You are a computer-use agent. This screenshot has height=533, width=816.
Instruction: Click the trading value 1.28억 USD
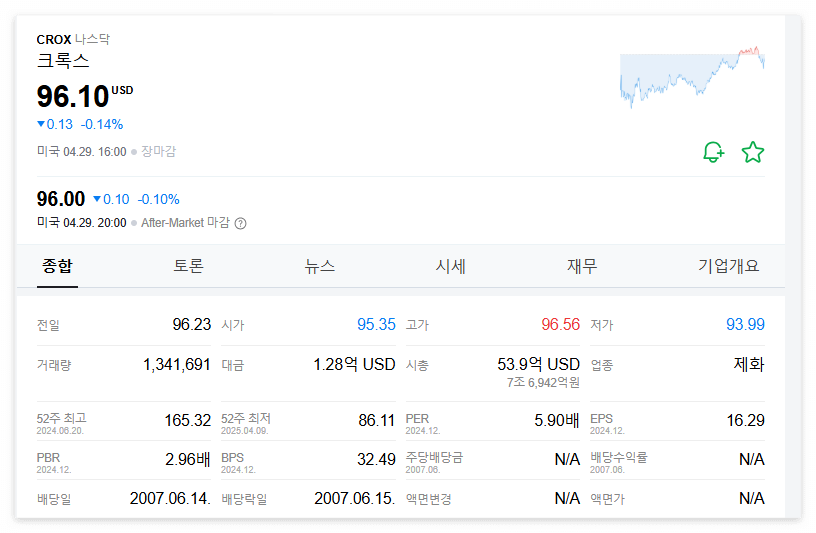(354, 364)
